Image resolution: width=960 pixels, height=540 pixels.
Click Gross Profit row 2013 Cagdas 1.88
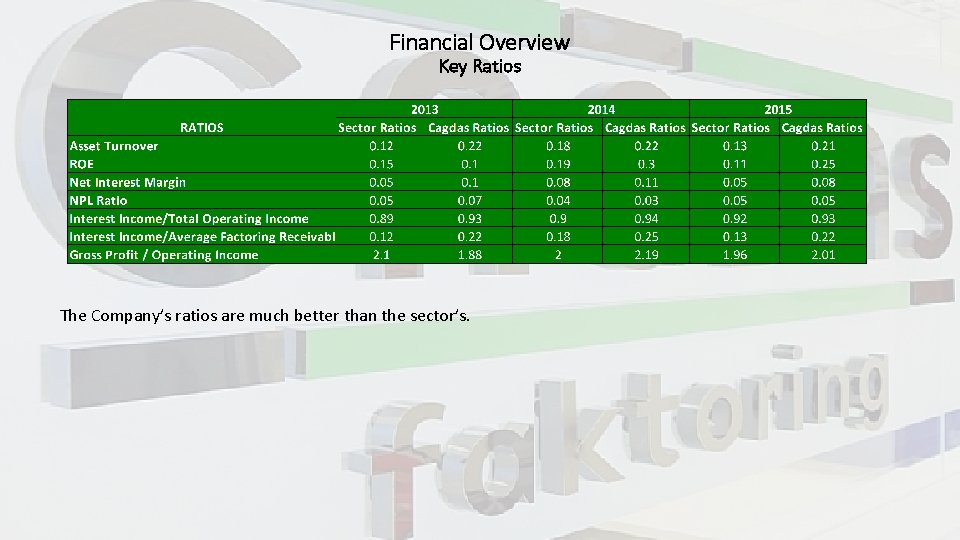click(470, 255)
